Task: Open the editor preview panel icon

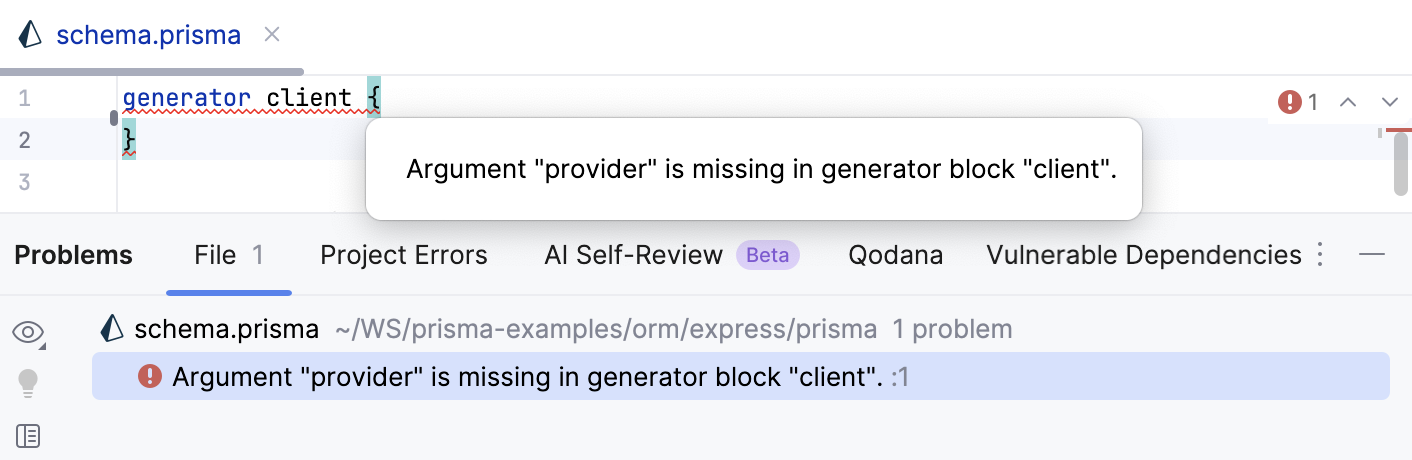Action: point(28,436)
